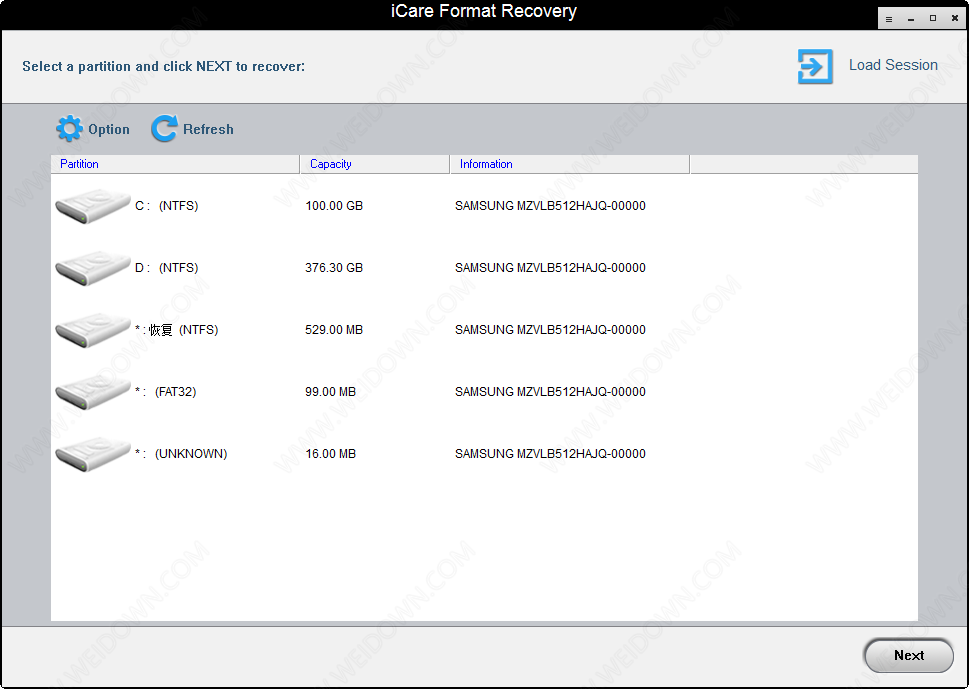Open the title bar menu icon

[x=889, y=19]
